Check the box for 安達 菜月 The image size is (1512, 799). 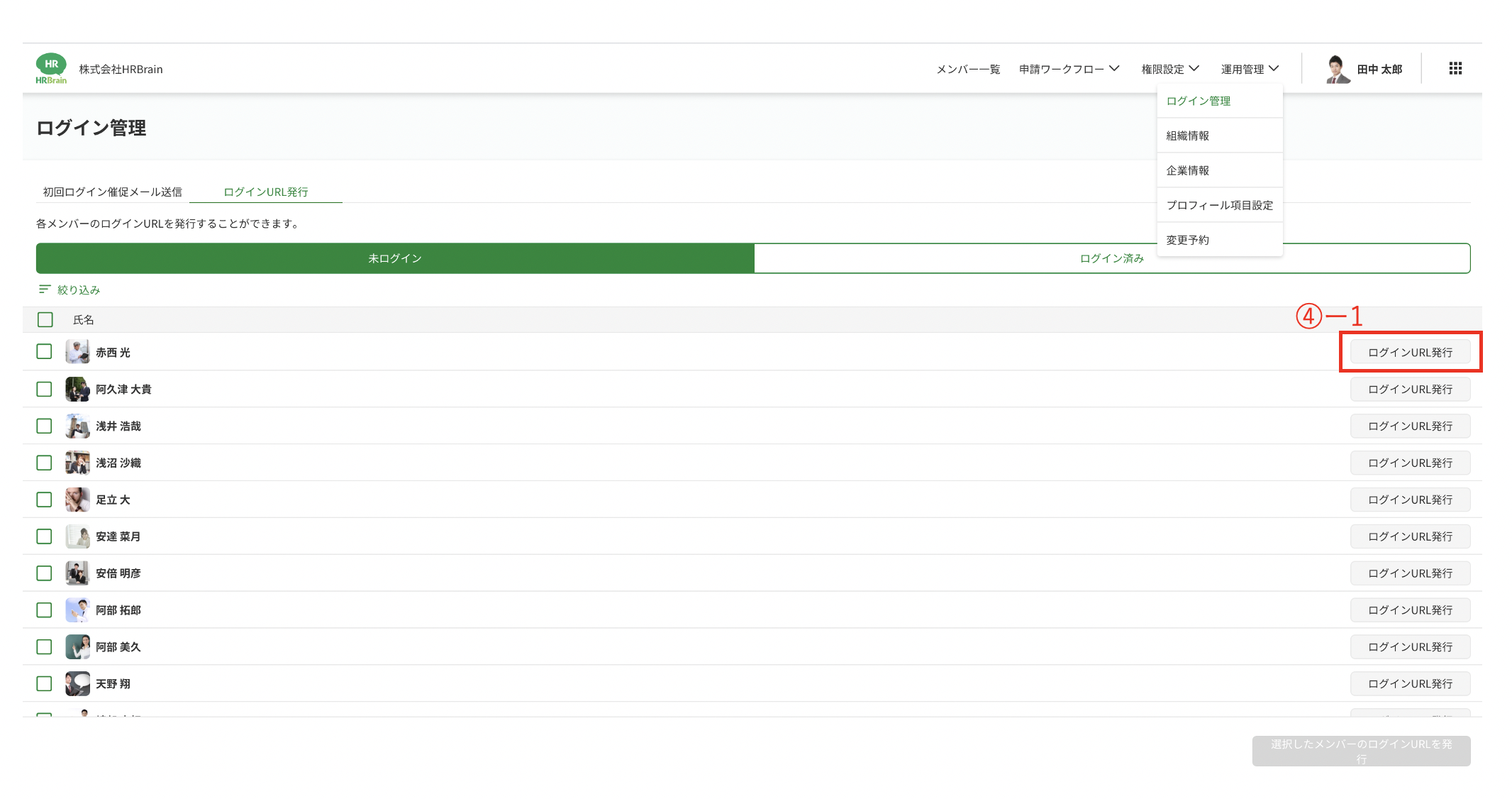44,536
